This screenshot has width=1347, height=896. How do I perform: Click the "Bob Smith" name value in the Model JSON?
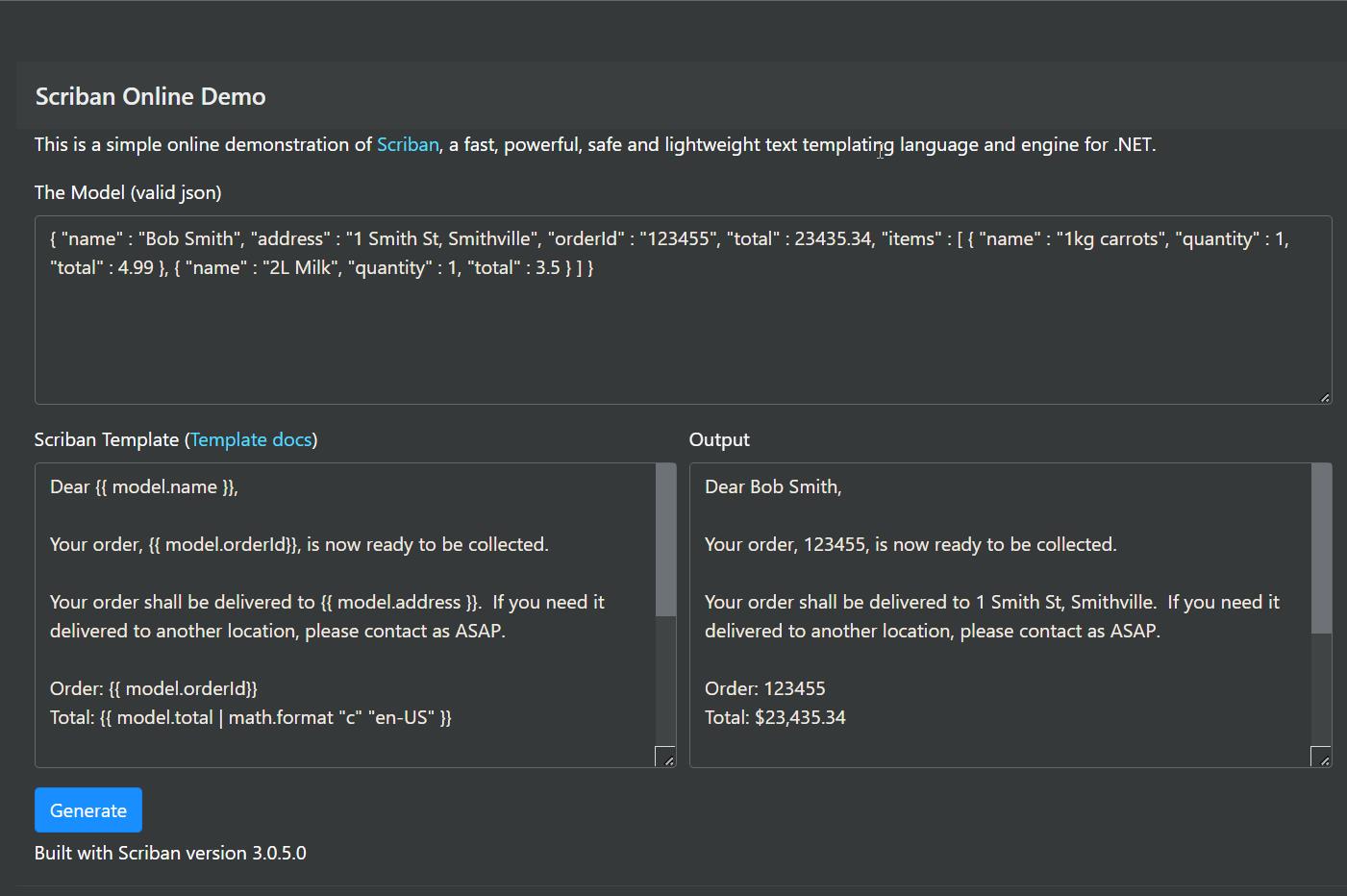pos(189,239)
